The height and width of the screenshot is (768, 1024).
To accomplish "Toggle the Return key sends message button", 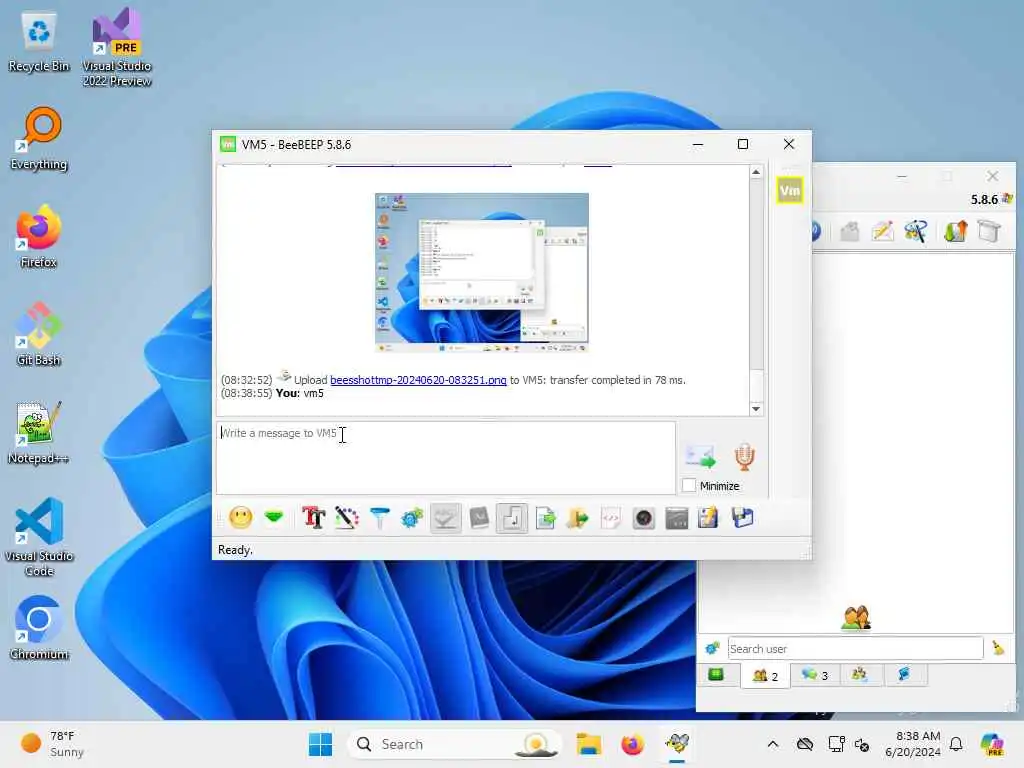I will (x=511, y=518).
